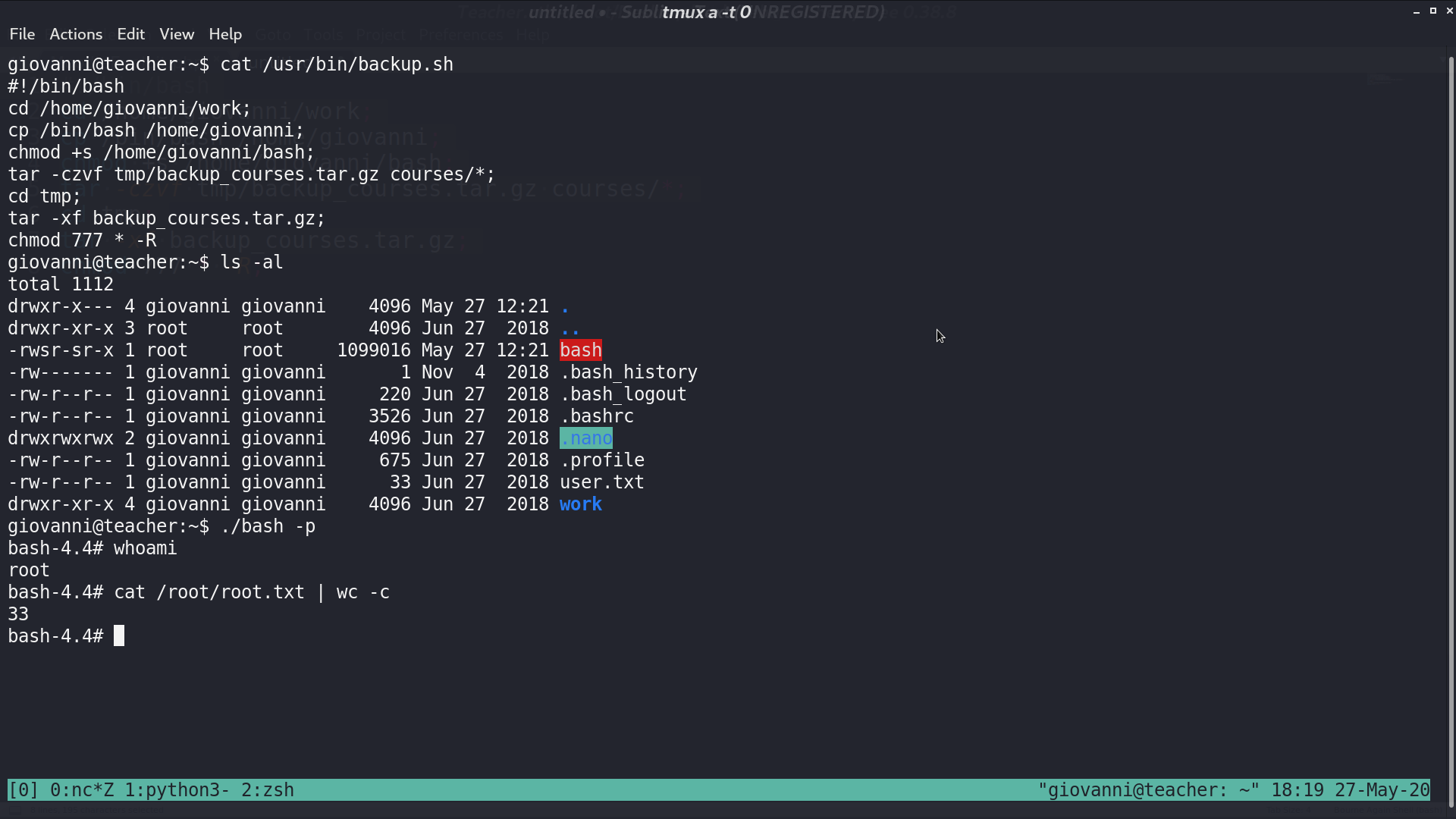
Task: Close the terminal window
Action: 1449,11
